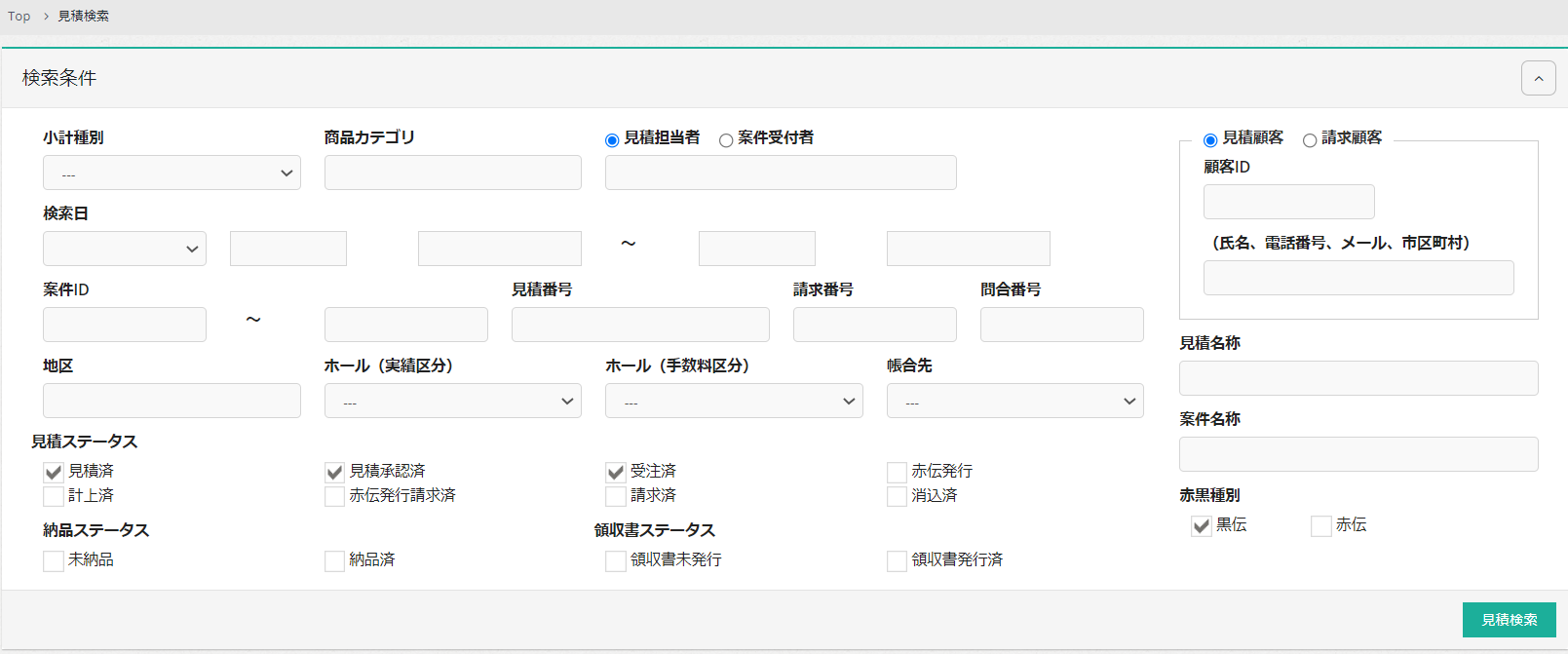Viewport: 1568px width, 654px height.
Task: Click into the 見積番号 field
Action: tap(640, 325)
